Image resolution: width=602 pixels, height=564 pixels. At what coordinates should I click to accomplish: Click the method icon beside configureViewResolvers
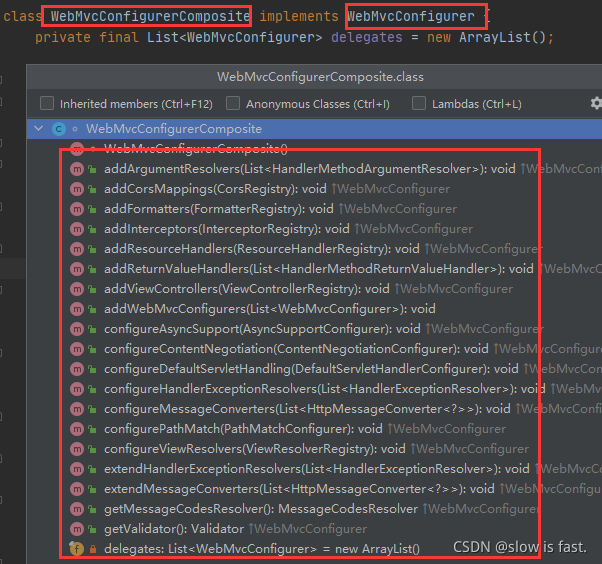click(x=77, y=448)
